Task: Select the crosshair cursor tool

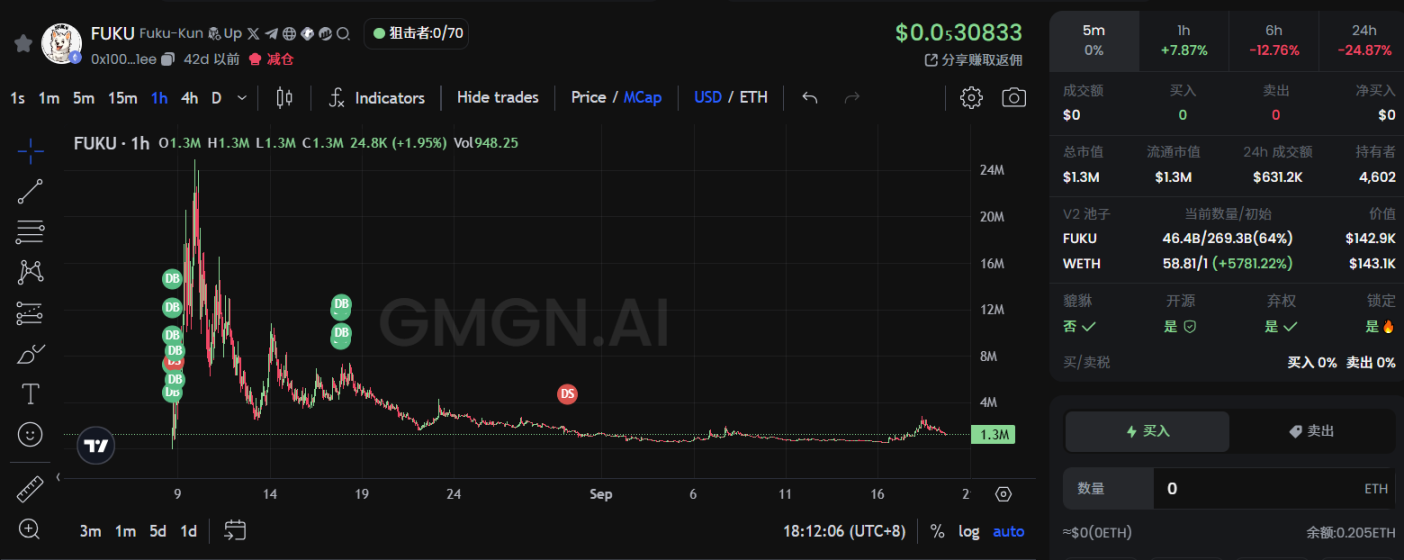Action: [x=31, y=151]
